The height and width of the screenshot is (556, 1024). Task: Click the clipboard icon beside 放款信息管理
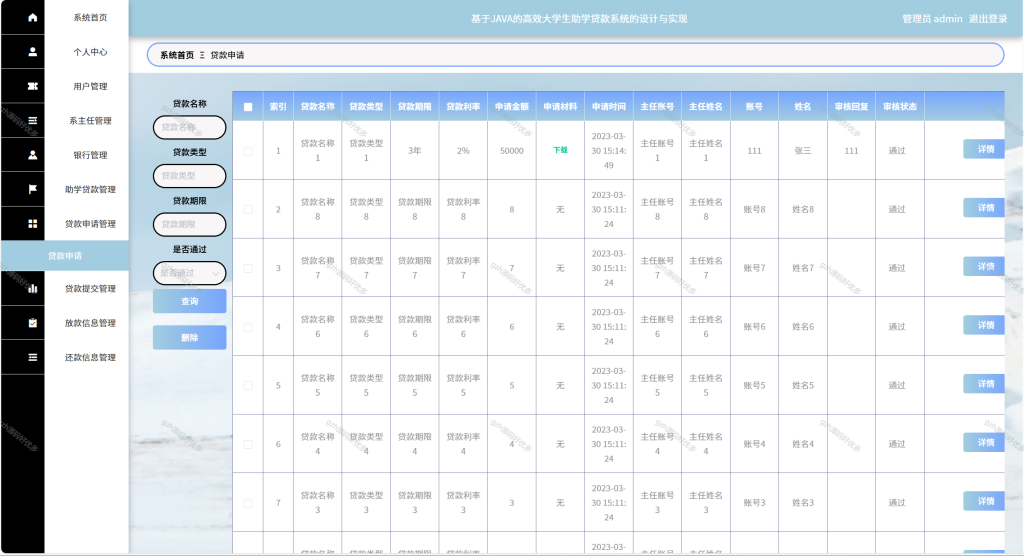pyautogui.click(x=33, y=323)
